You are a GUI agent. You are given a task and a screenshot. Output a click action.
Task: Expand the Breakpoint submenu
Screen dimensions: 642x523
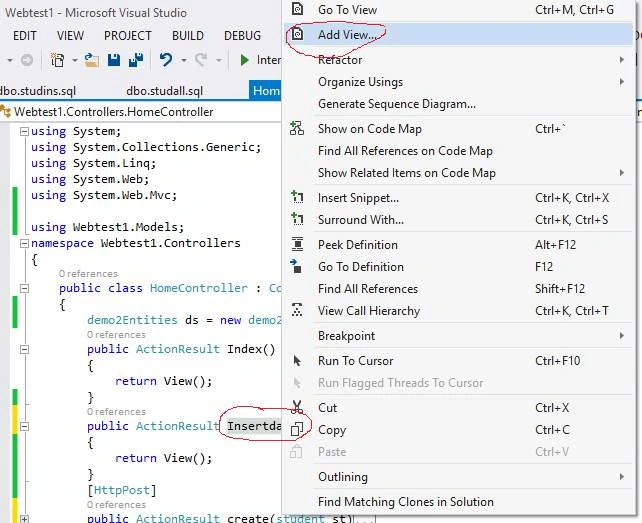pos(622,335)
